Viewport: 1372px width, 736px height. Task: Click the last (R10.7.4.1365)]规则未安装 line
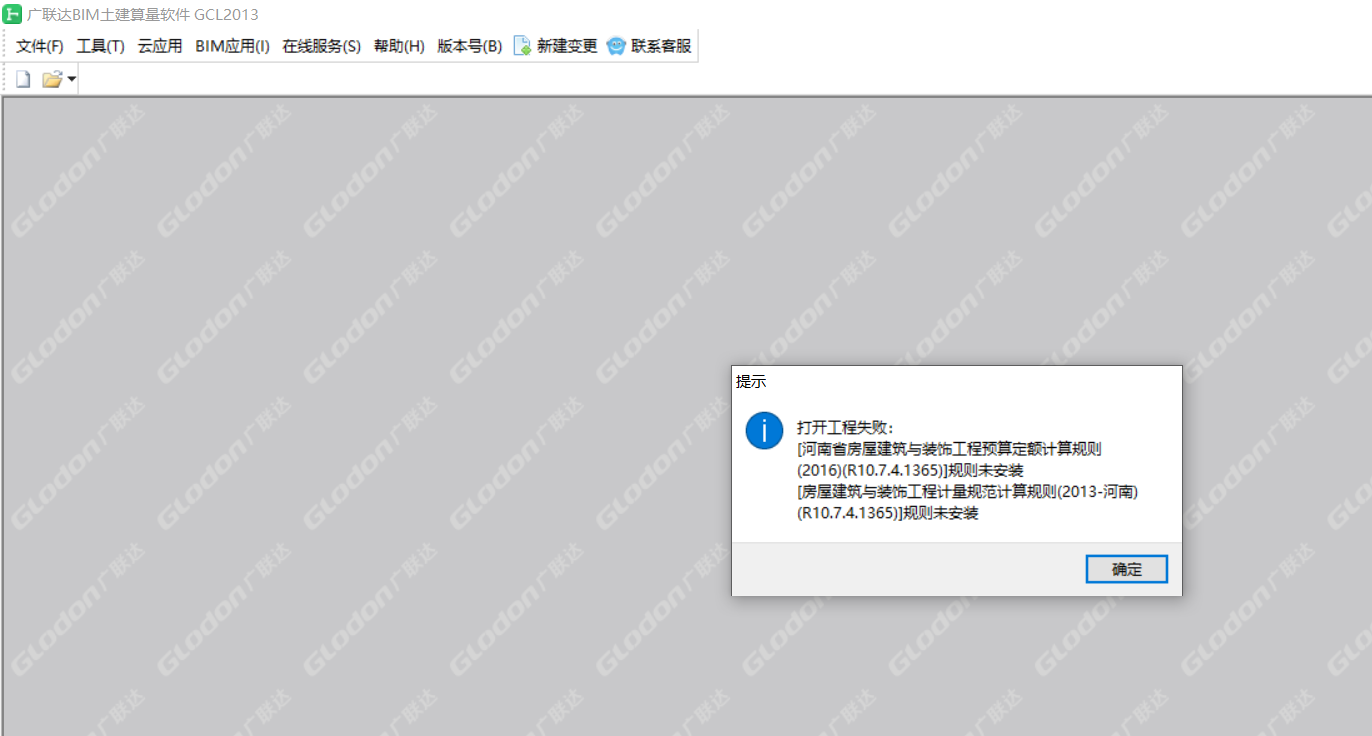point(887,513)
